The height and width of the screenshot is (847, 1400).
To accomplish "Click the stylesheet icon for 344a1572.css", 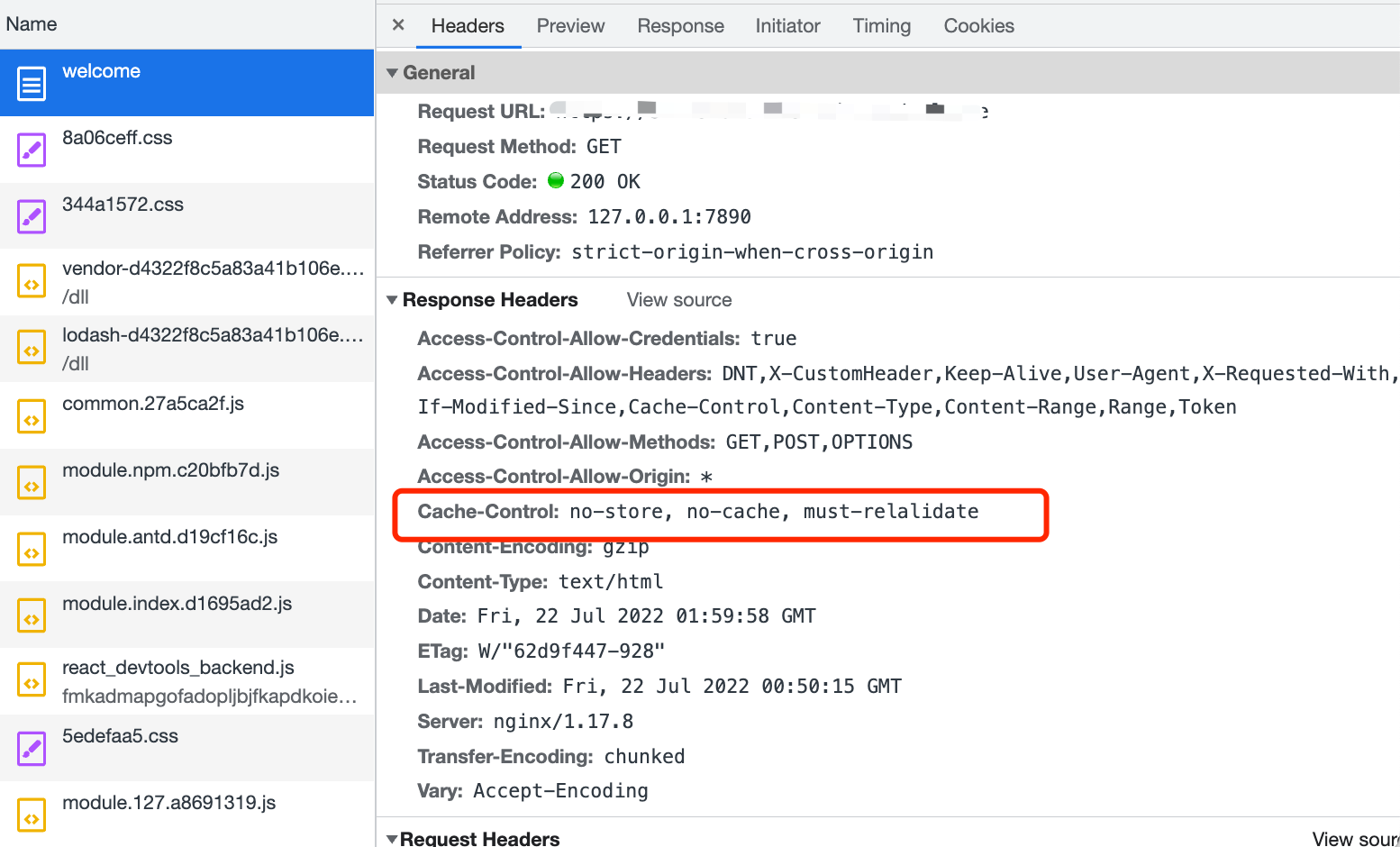I will (x=32, y=217).
